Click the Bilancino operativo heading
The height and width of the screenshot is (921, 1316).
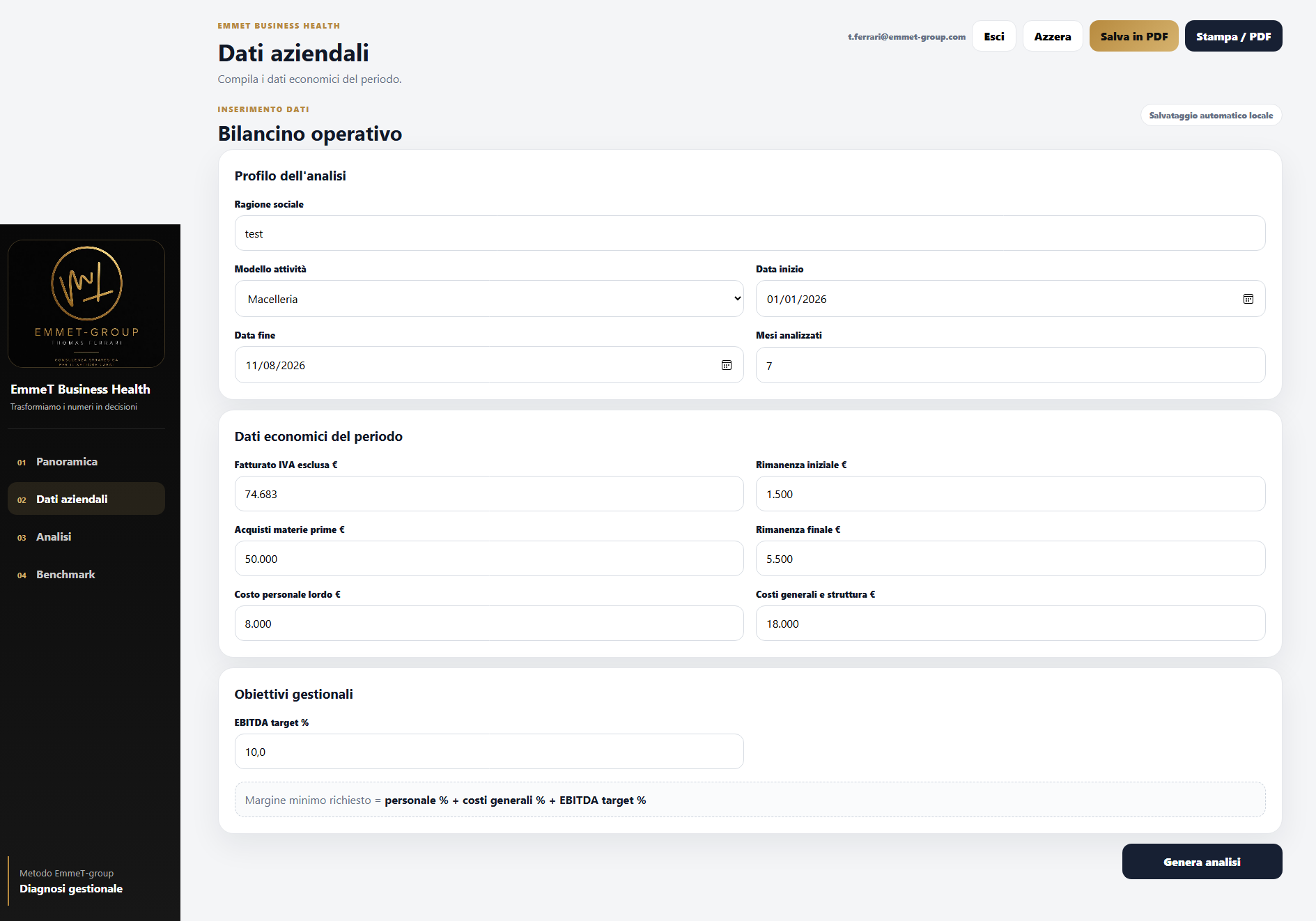tap(310, 134)
